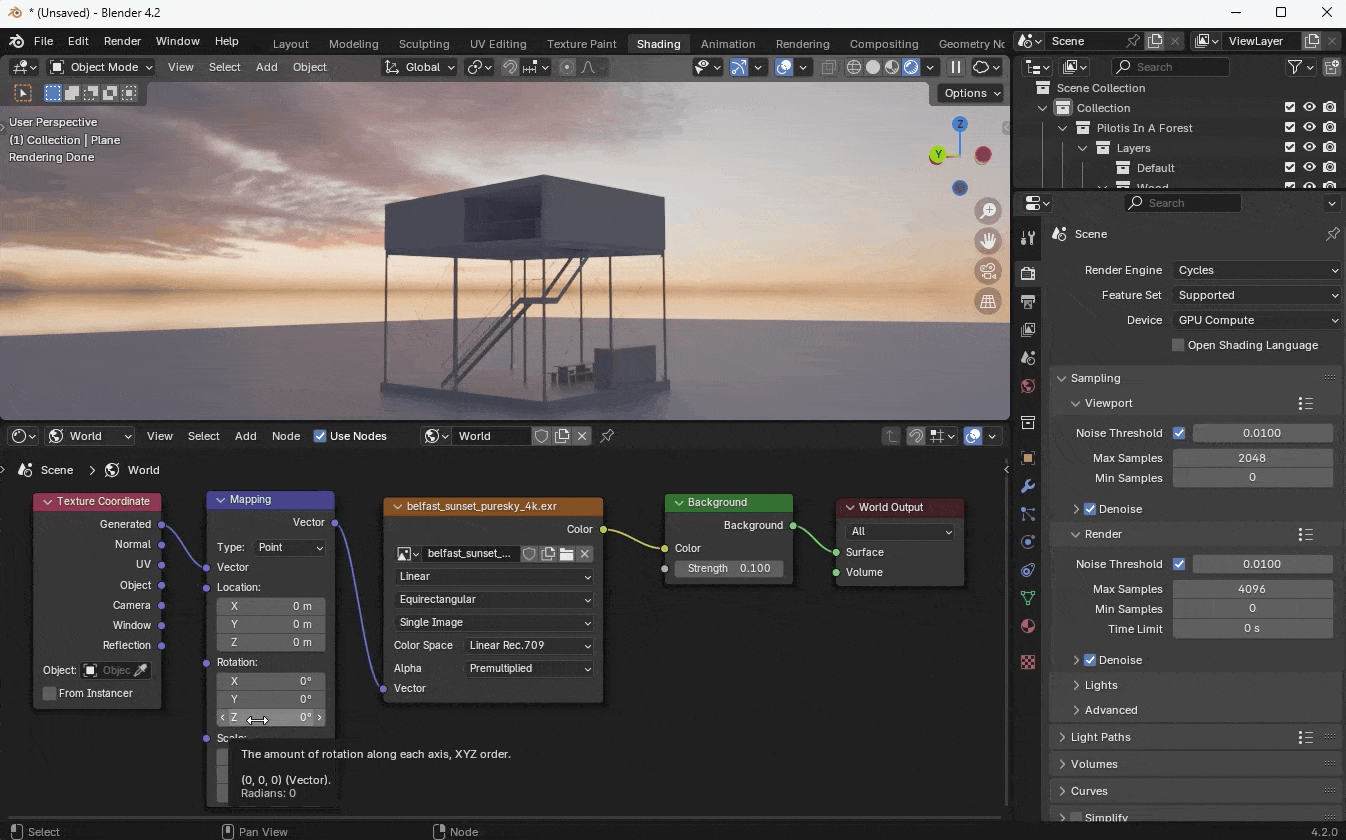Click the viewport pan hand gizmo
Image resolution: width=1346 pixels, height=840 pixels.
tap(988, 241)
